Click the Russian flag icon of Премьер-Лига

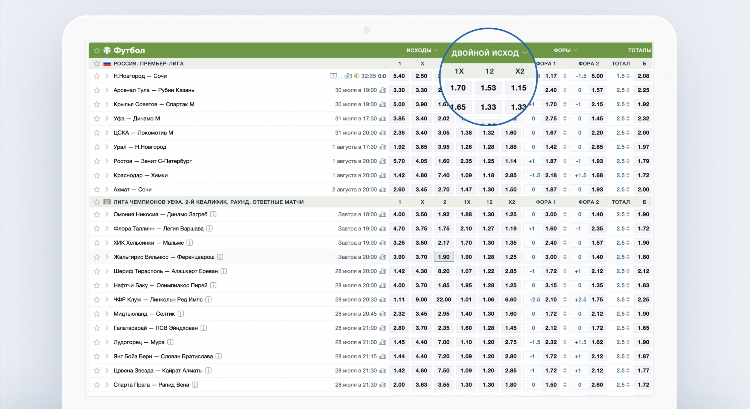pos(107,64)
